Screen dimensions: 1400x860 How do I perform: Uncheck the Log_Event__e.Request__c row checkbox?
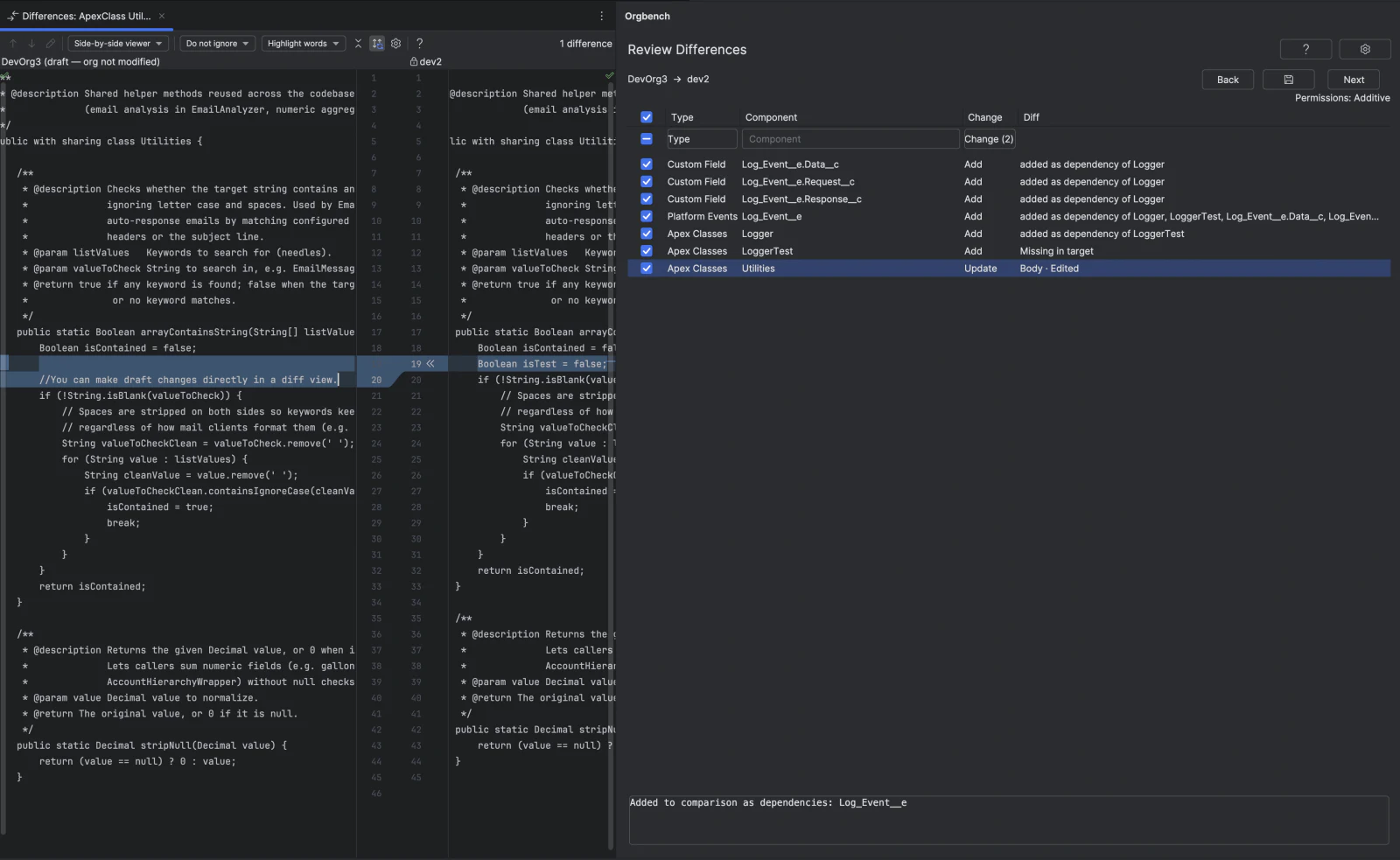pyautogui.click(x=647, y=182)
